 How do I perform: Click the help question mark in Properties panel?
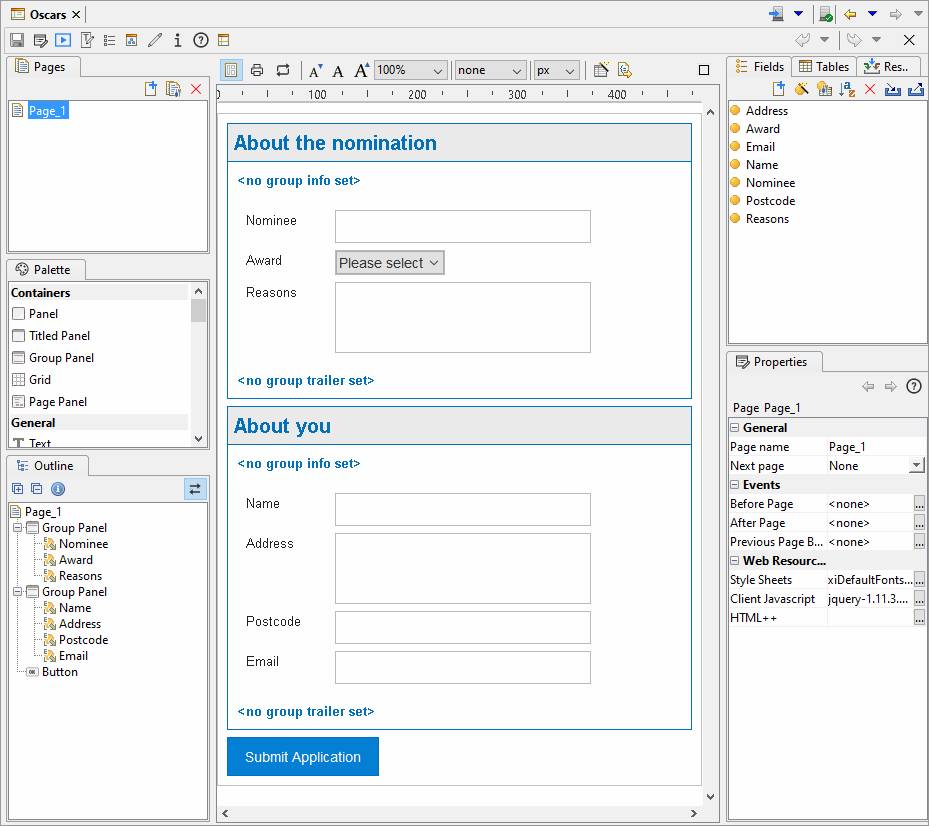913,386
